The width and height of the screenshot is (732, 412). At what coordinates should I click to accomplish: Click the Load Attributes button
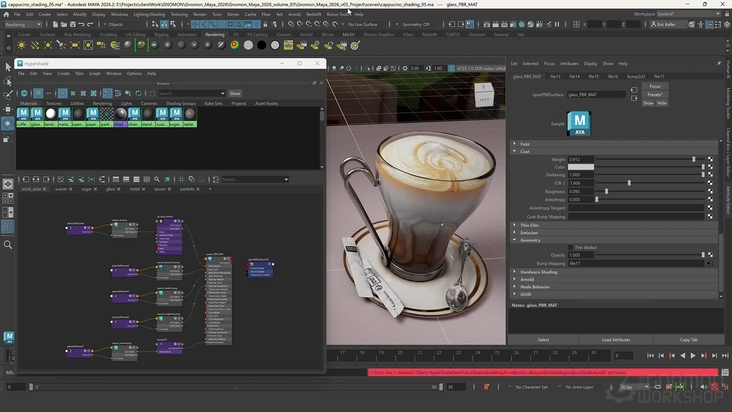pos(616,340)
